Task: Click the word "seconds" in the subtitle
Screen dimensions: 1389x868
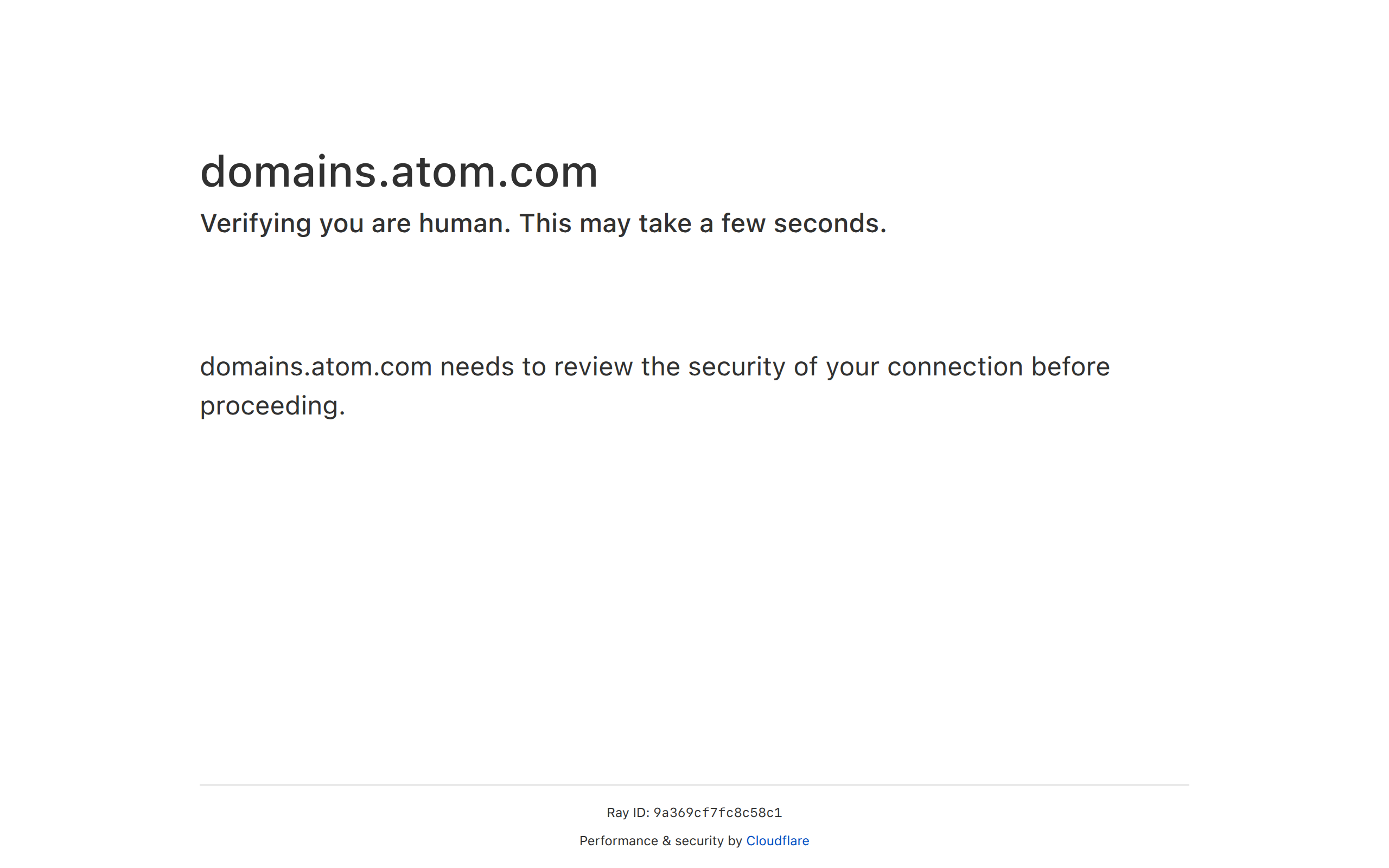Action: (x=826, y=224)
